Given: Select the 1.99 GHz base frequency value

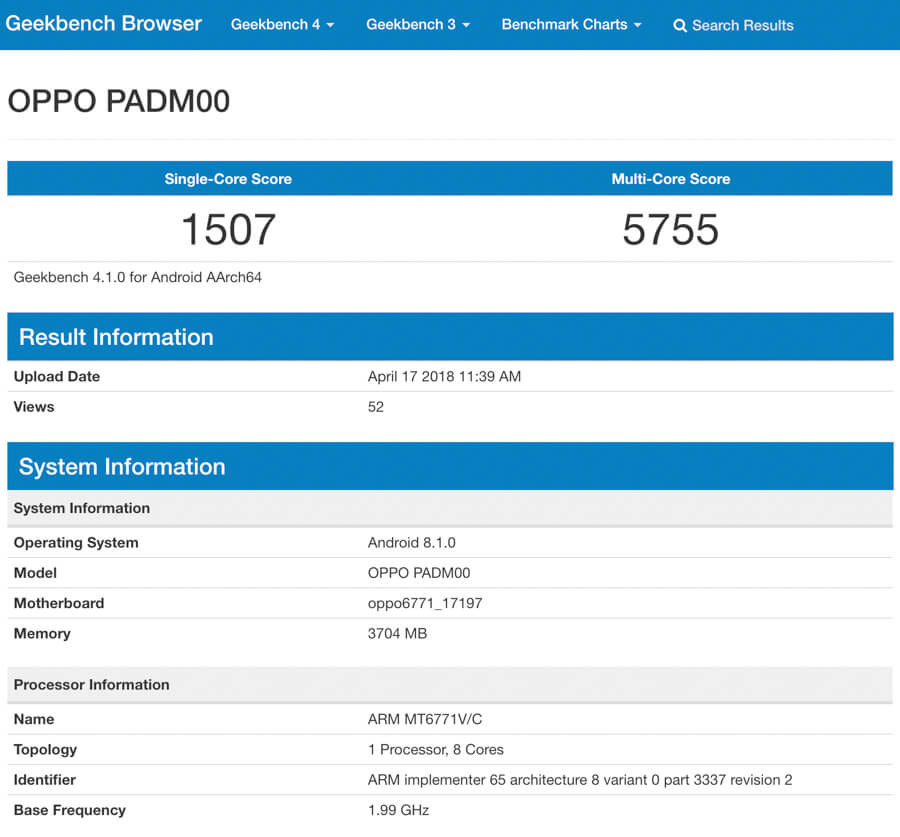Looking at the screenshot, I should coord(398,810).
